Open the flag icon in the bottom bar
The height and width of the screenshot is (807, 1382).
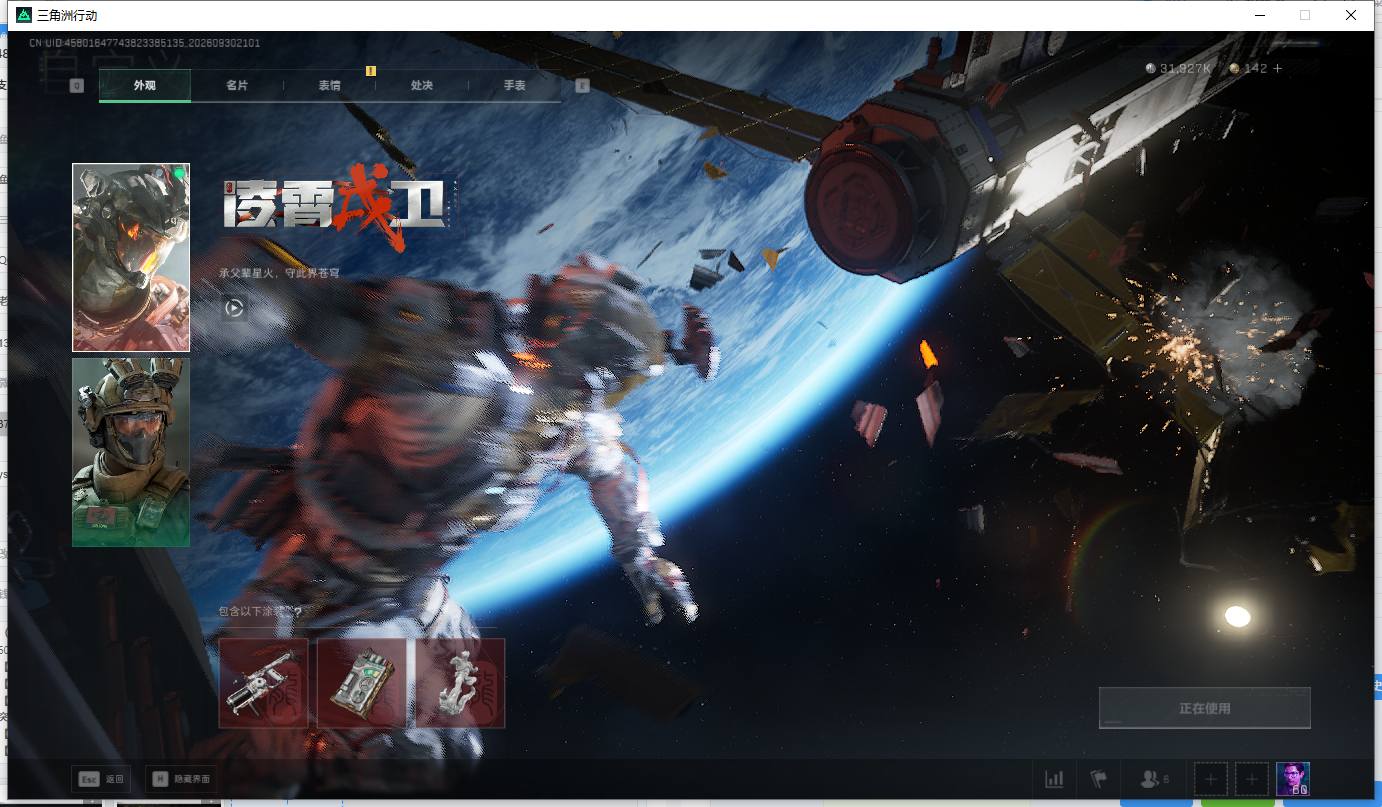[x=1099, y=779]
